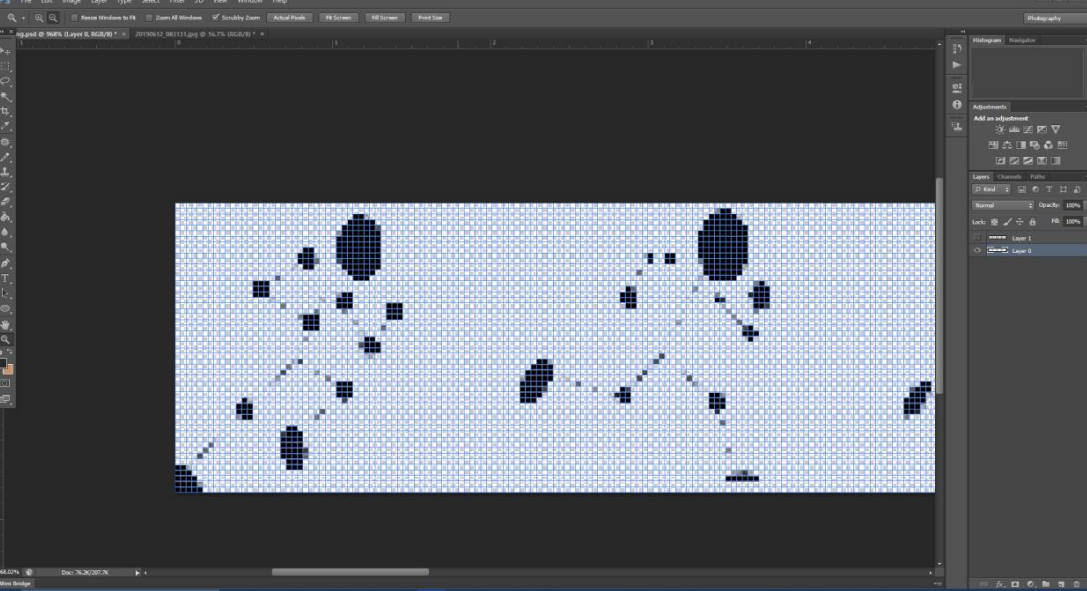Viewport: 1087px width, 591px height.
Task: Switch to the Paths tab
Action: tap(1037, 177)
